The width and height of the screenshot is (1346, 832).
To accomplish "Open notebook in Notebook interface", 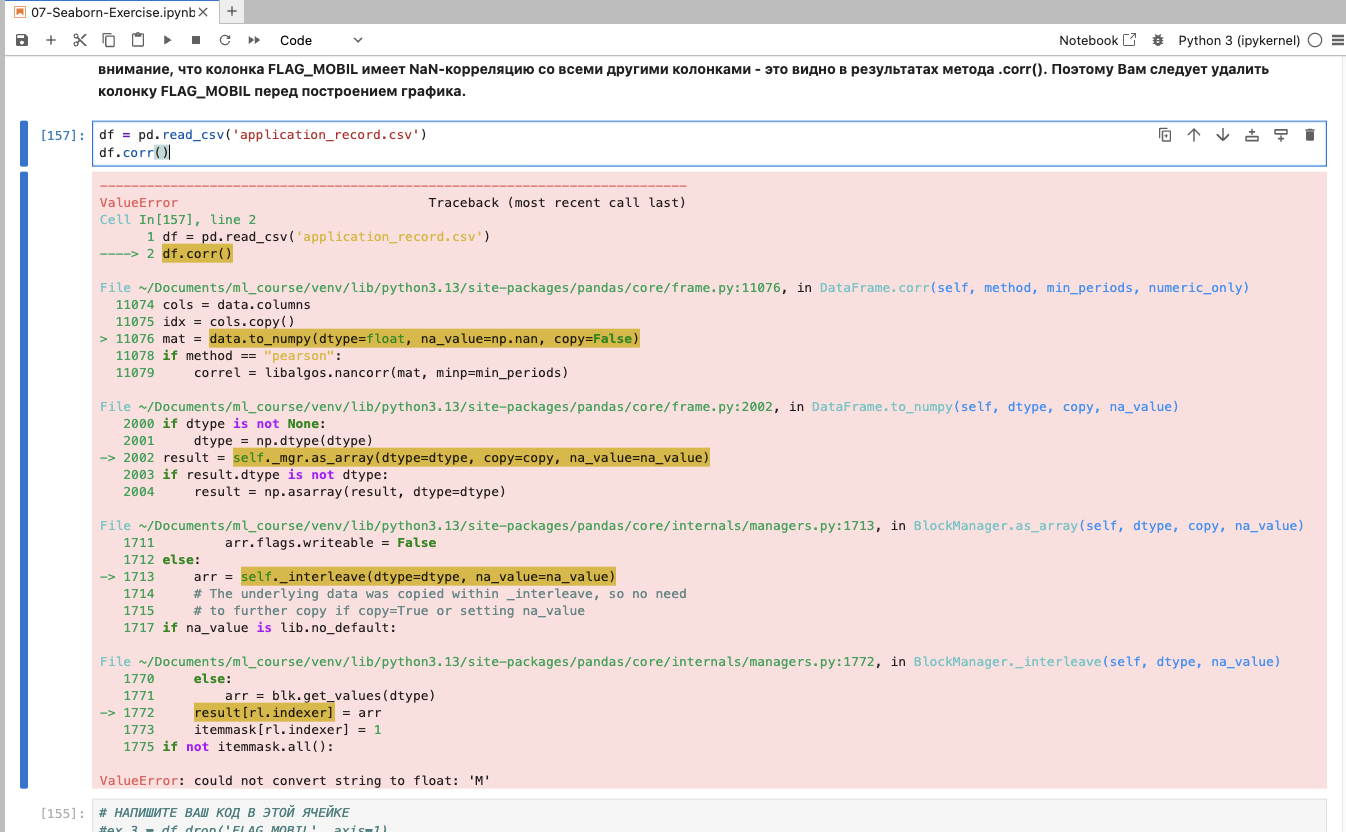I will tap(1097, 40).
